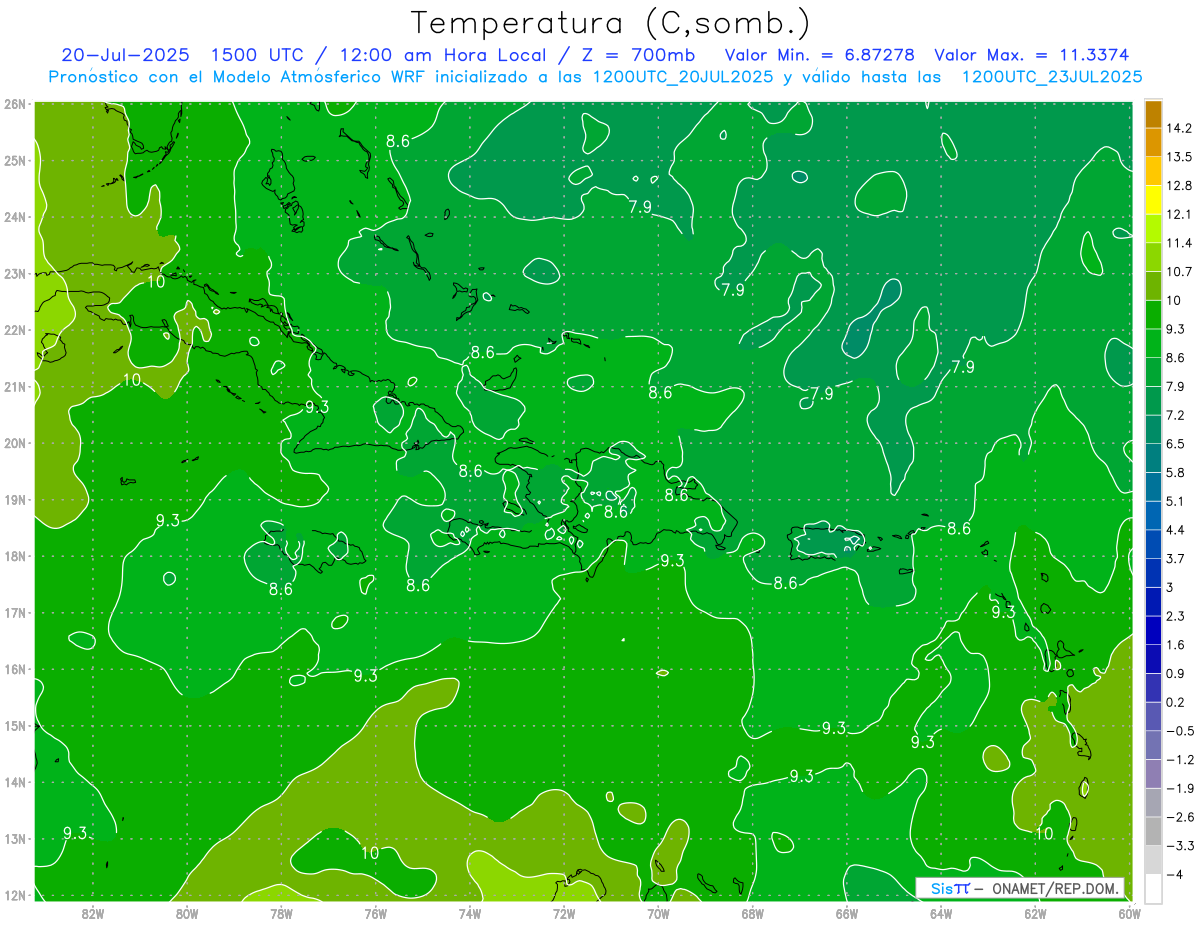Click the "6.5" legend value
Screen dimensions: 1200x927
click(x=1175, y=444)
